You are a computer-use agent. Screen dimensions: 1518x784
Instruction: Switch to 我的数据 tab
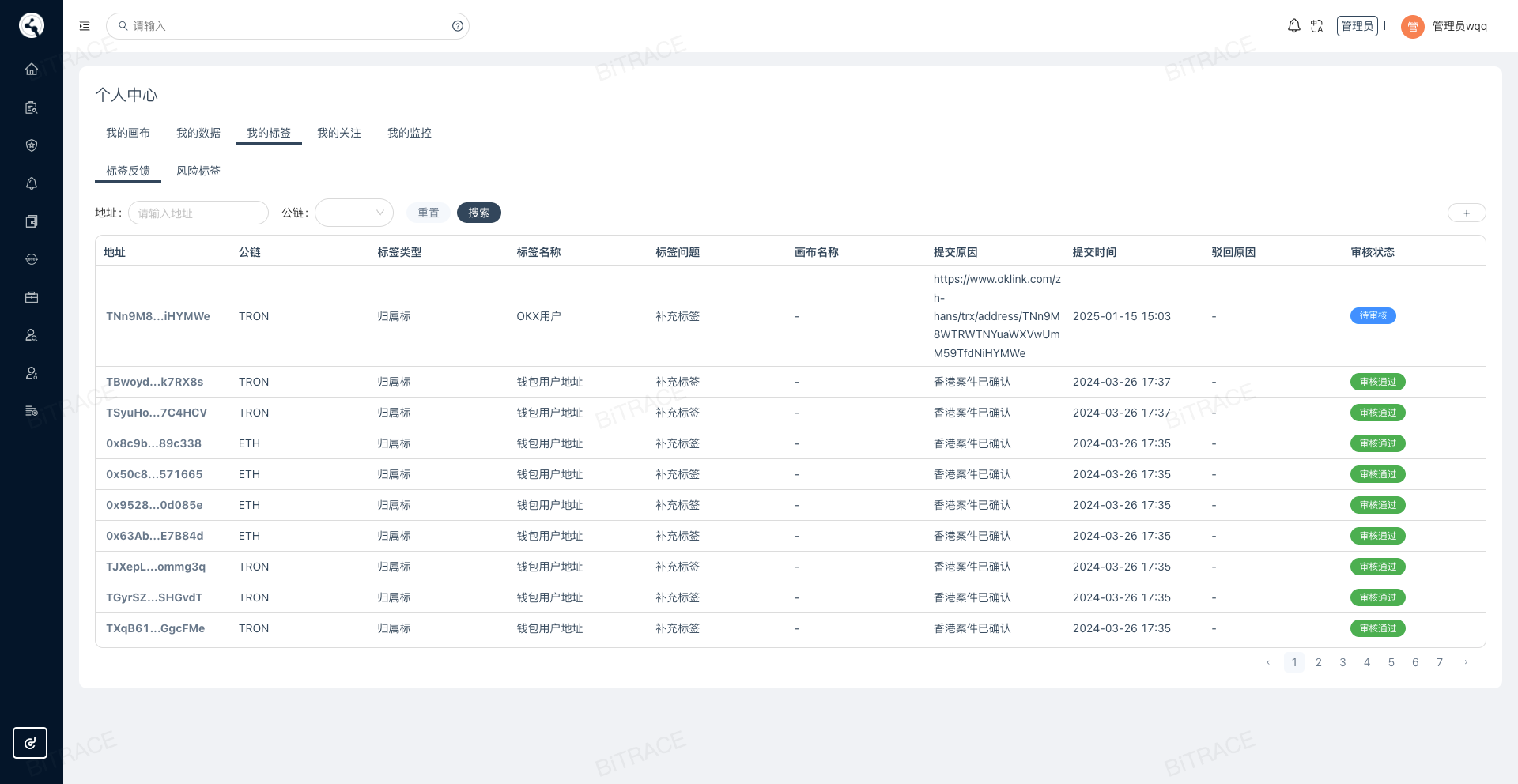point(198,133)
